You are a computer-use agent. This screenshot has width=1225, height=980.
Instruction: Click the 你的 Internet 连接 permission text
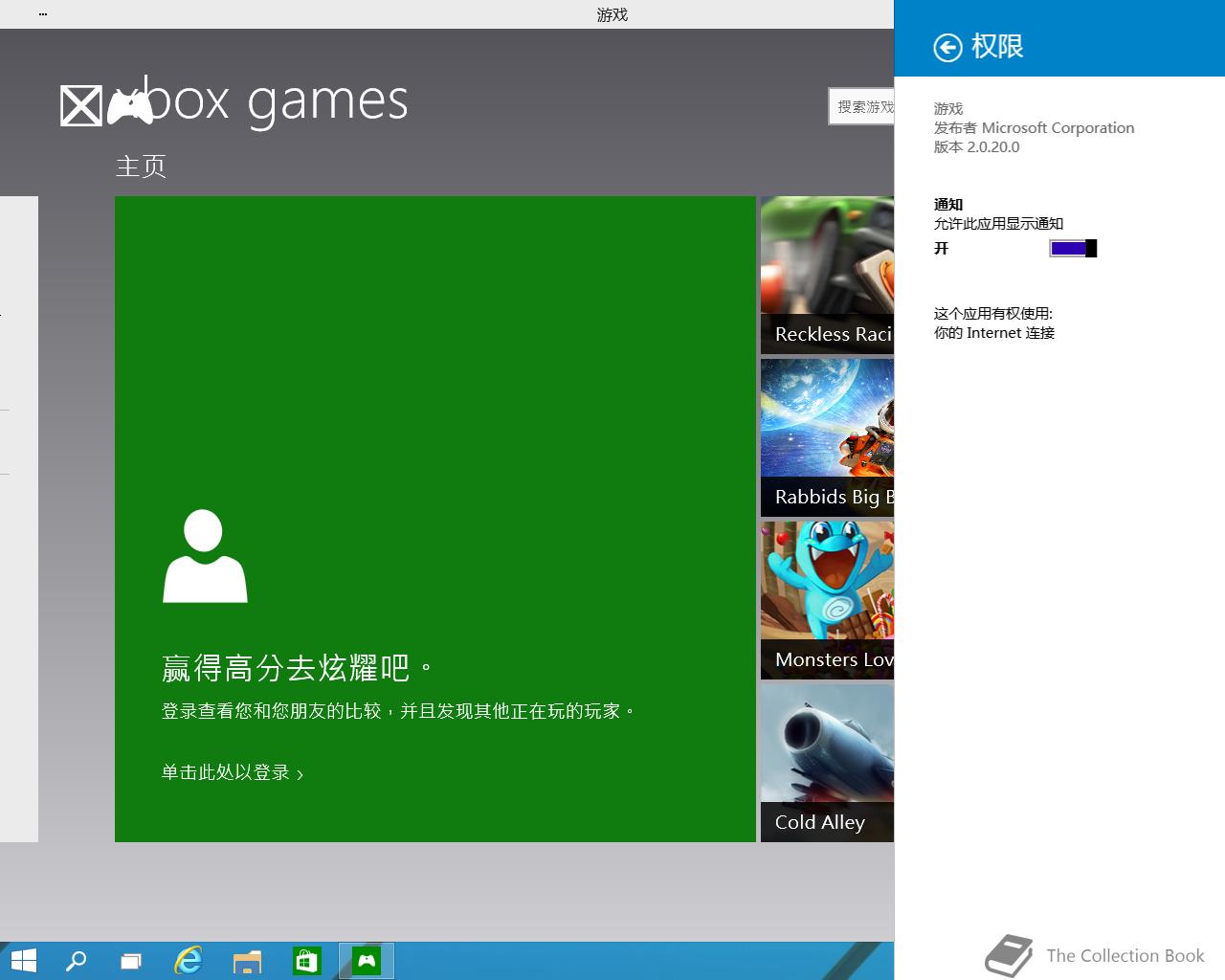tap(993, 333)
